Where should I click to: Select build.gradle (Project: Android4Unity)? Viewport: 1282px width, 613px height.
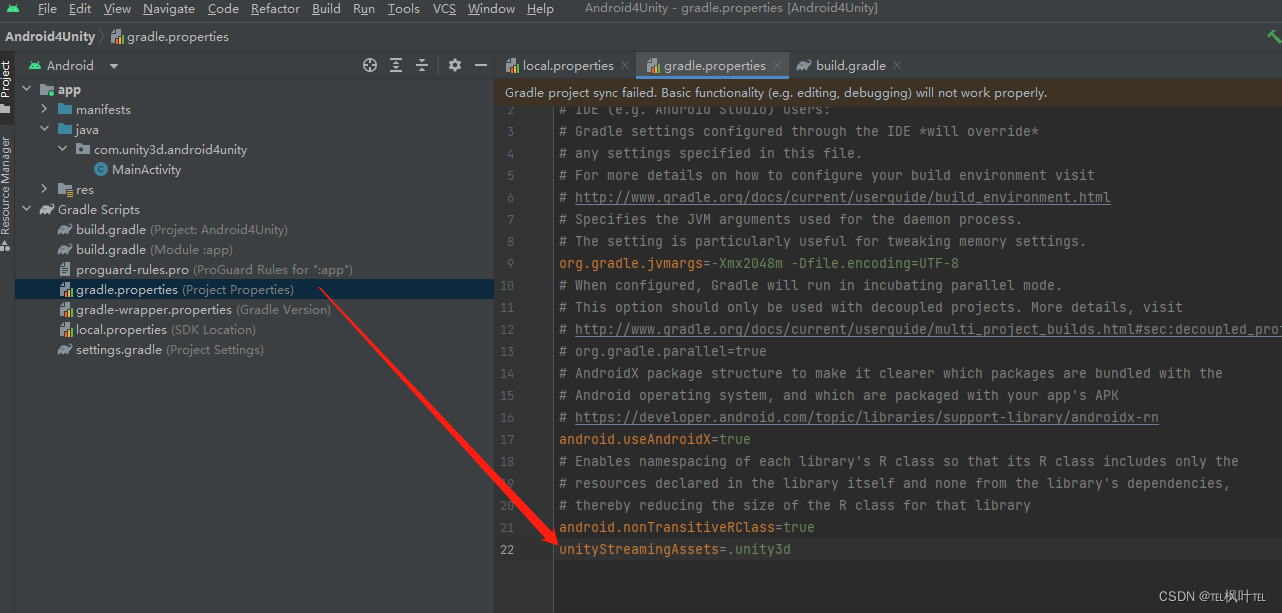(181, 229)
